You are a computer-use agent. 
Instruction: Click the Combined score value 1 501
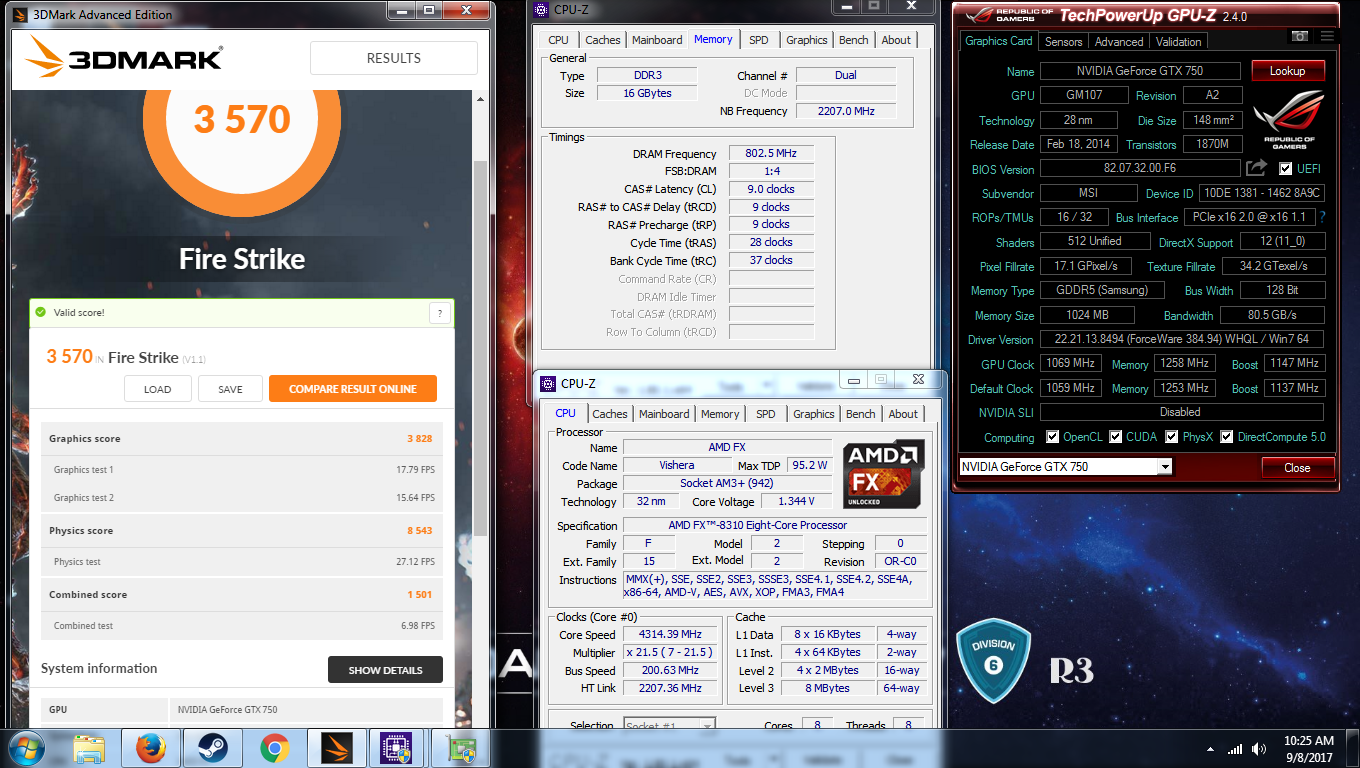click(419, 595)
